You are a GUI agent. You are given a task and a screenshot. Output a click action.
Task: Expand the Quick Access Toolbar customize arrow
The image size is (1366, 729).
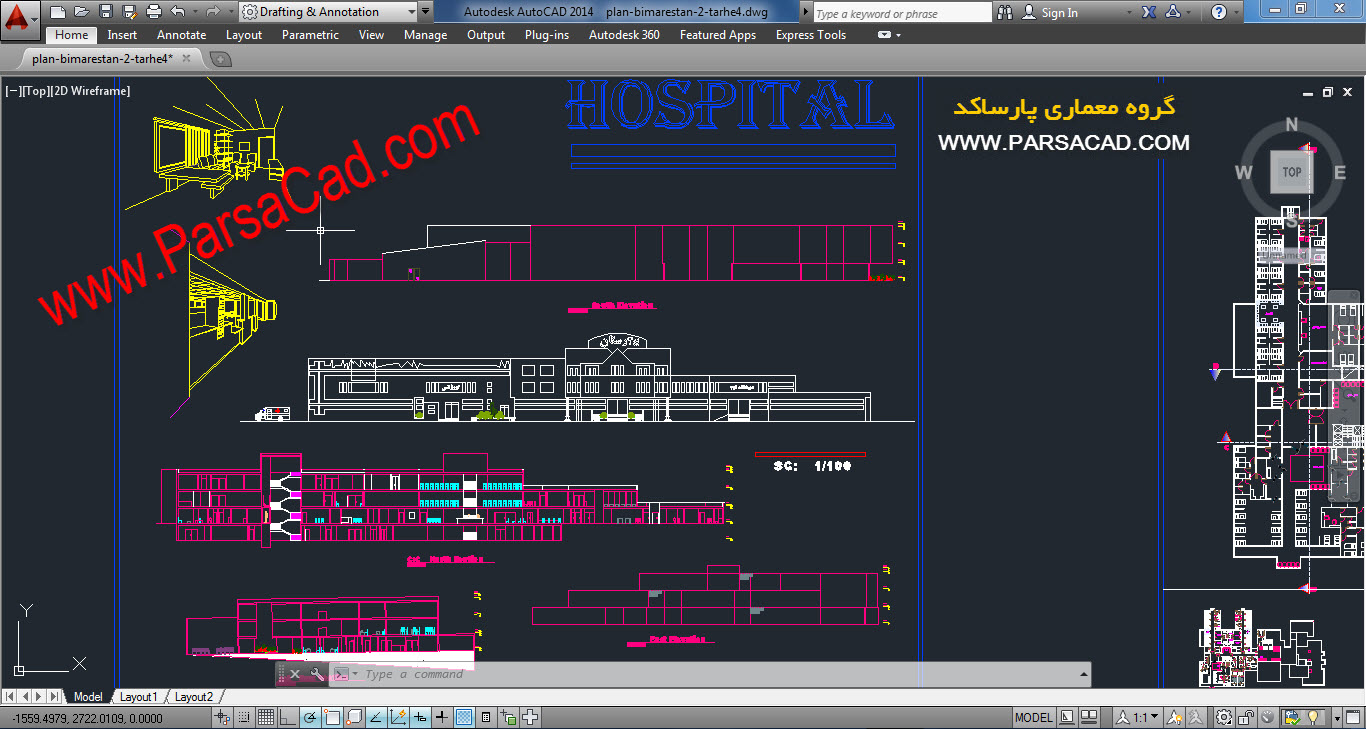426,12
